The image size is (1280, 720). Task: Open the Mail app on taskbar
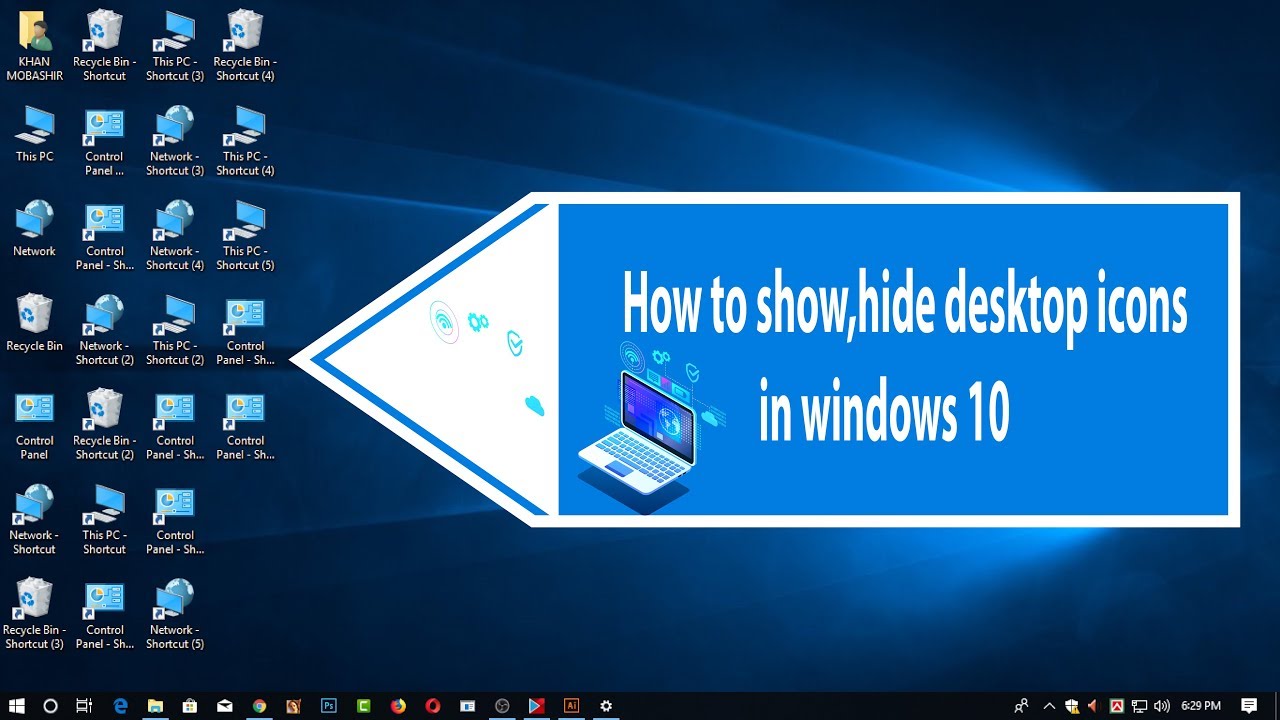pyautogui.click(x=225, y=705)
